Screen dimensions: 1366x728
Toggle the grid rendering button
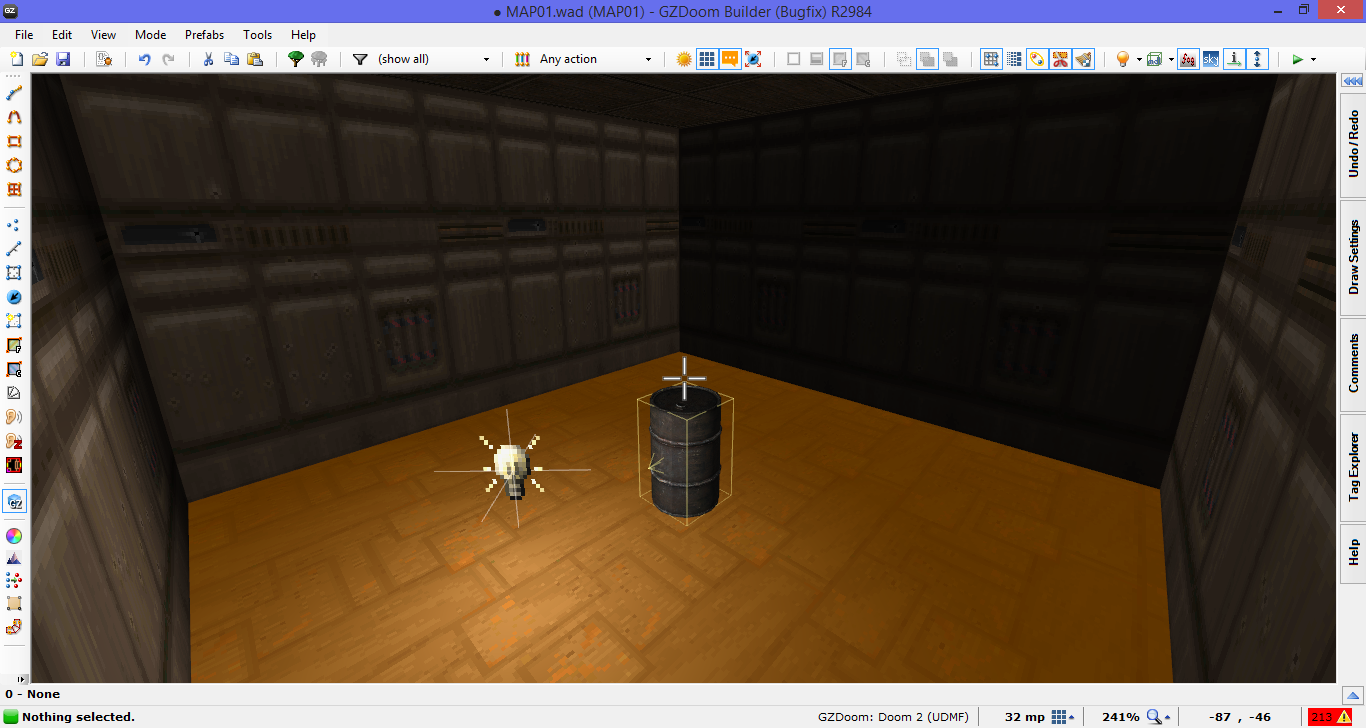tap(707, 59)
